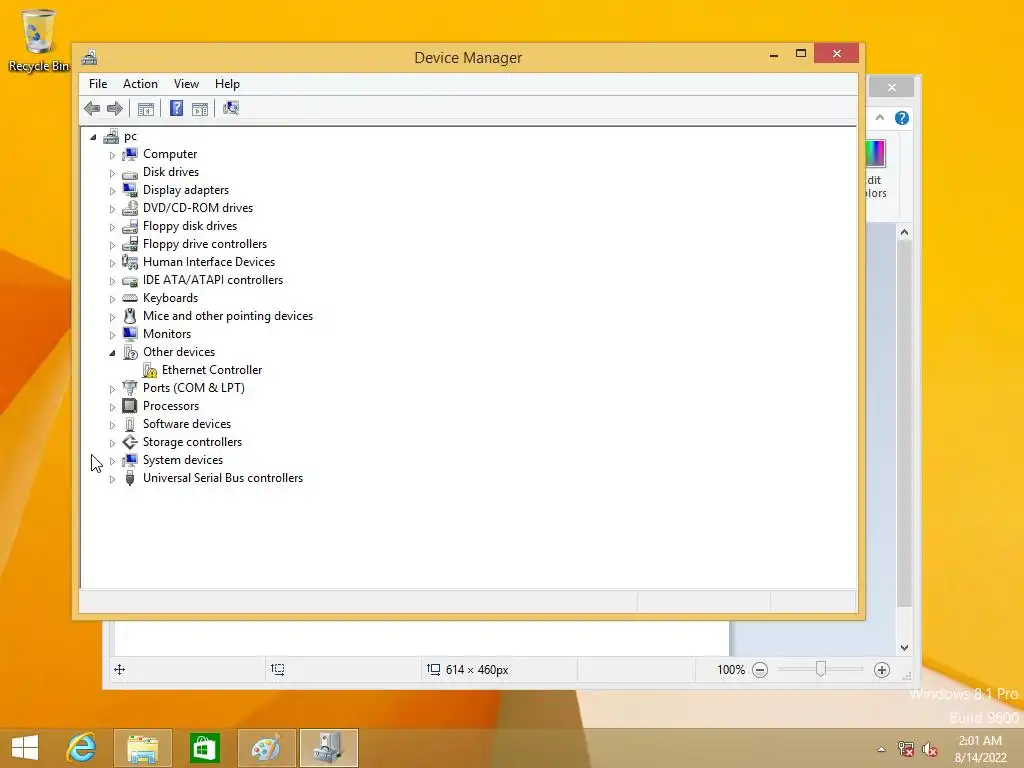The width and height of the screenshot is (1024, 768).
Task: Expand the Computer tree node
Action: [112, 155]
